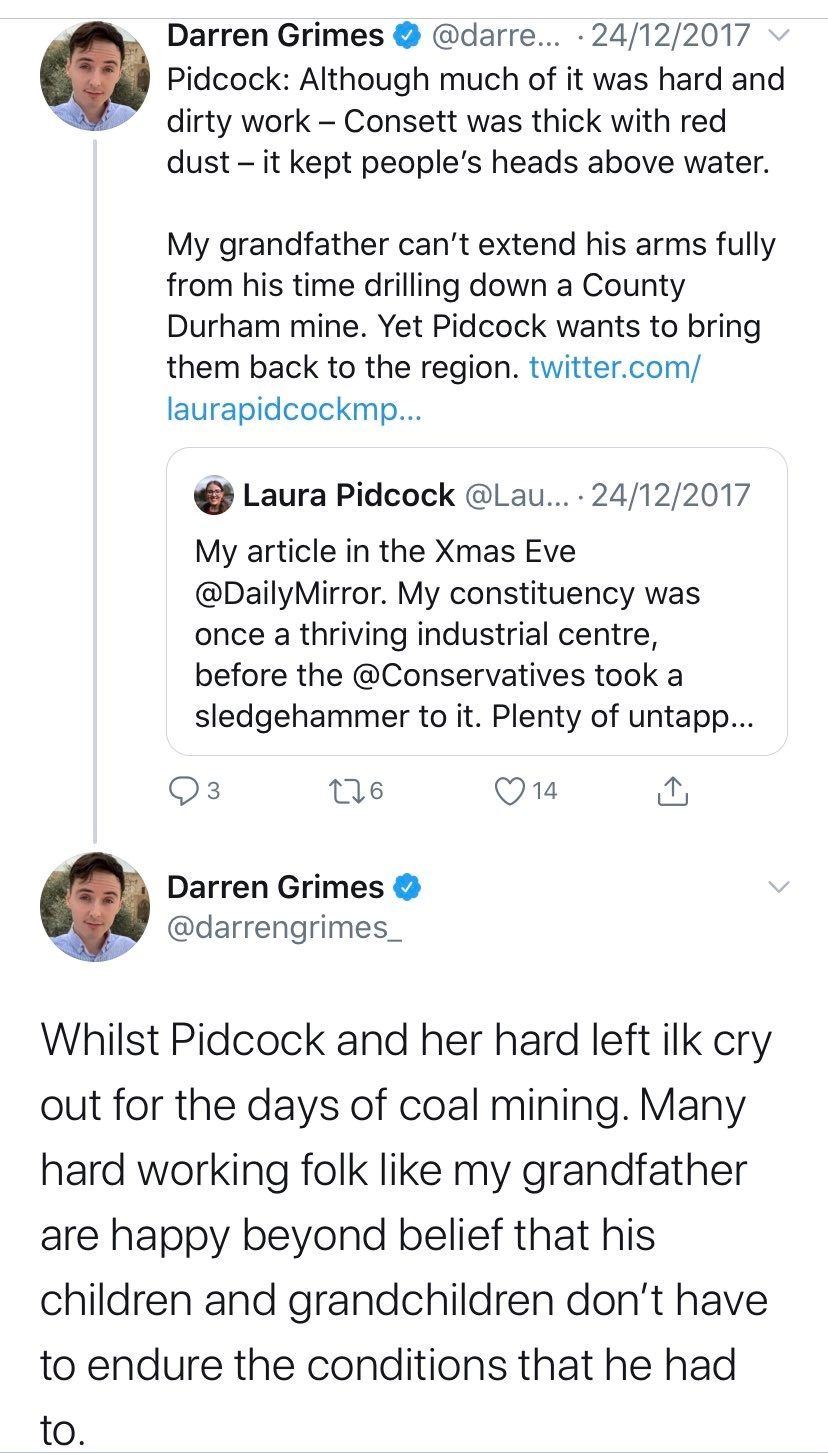Open the share icon on the tweet
Screen dimensions: 828x1453
[x=672, y=790]
